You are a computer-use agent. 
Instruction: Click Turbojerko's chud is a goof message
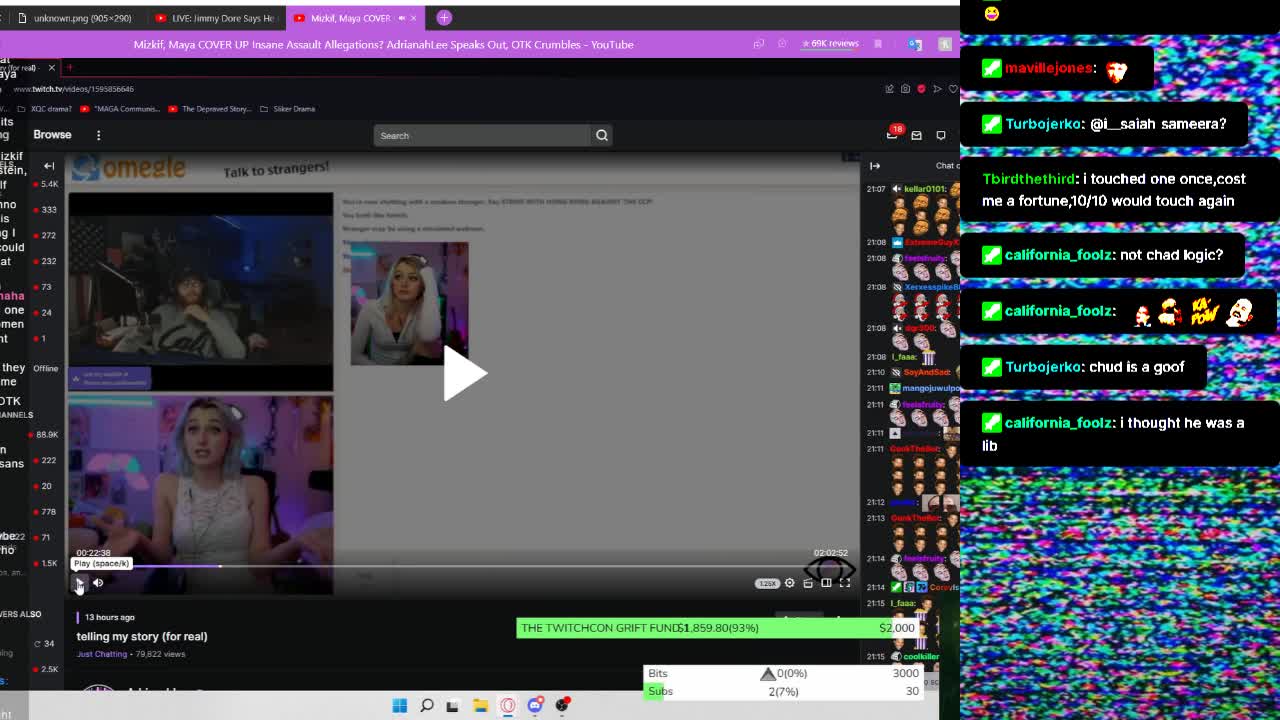(1082, 367)
